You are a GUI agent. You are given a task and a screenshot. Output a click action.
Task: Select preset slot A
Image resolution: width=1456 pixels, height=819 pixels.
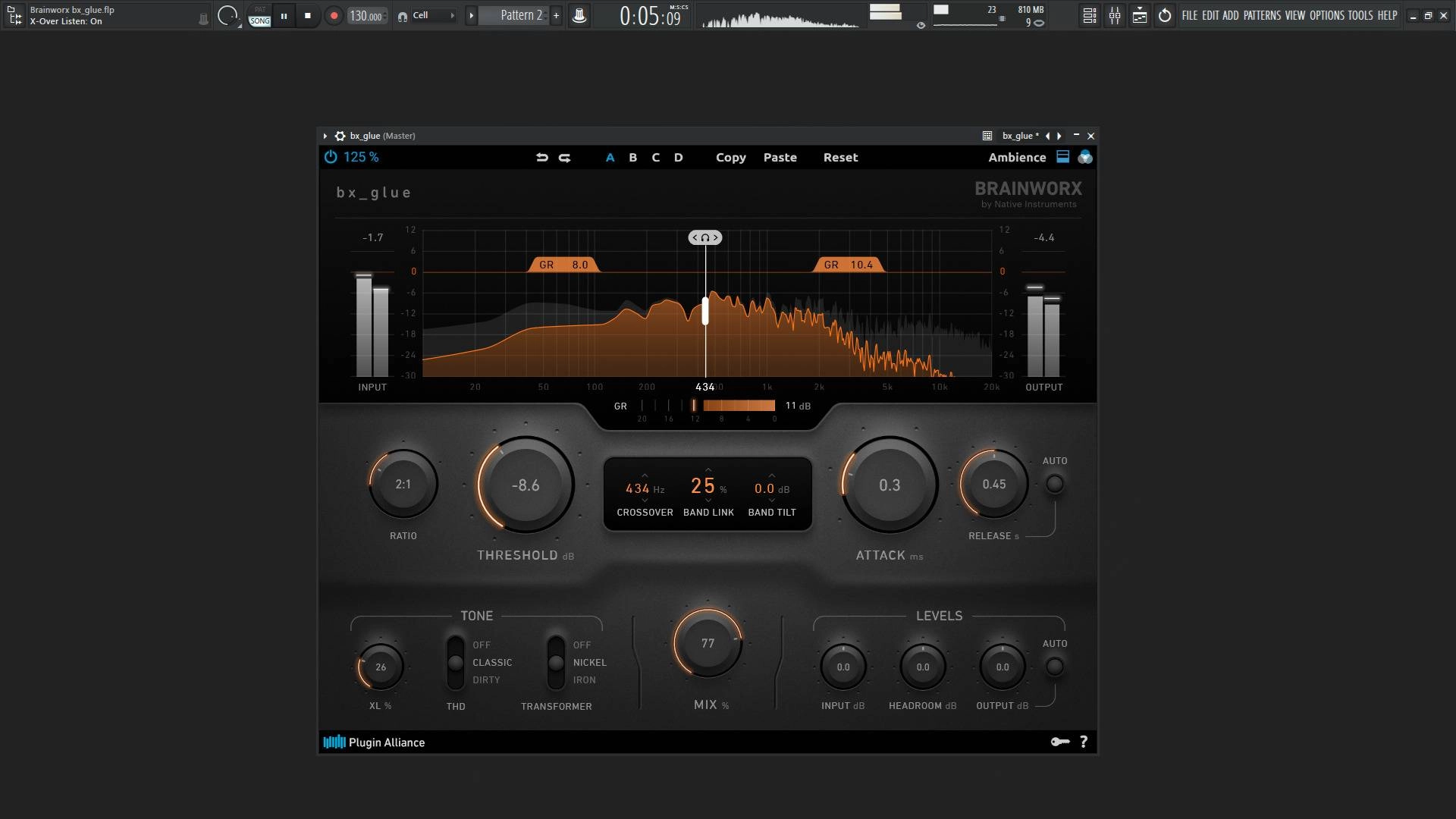coord(610,158)
